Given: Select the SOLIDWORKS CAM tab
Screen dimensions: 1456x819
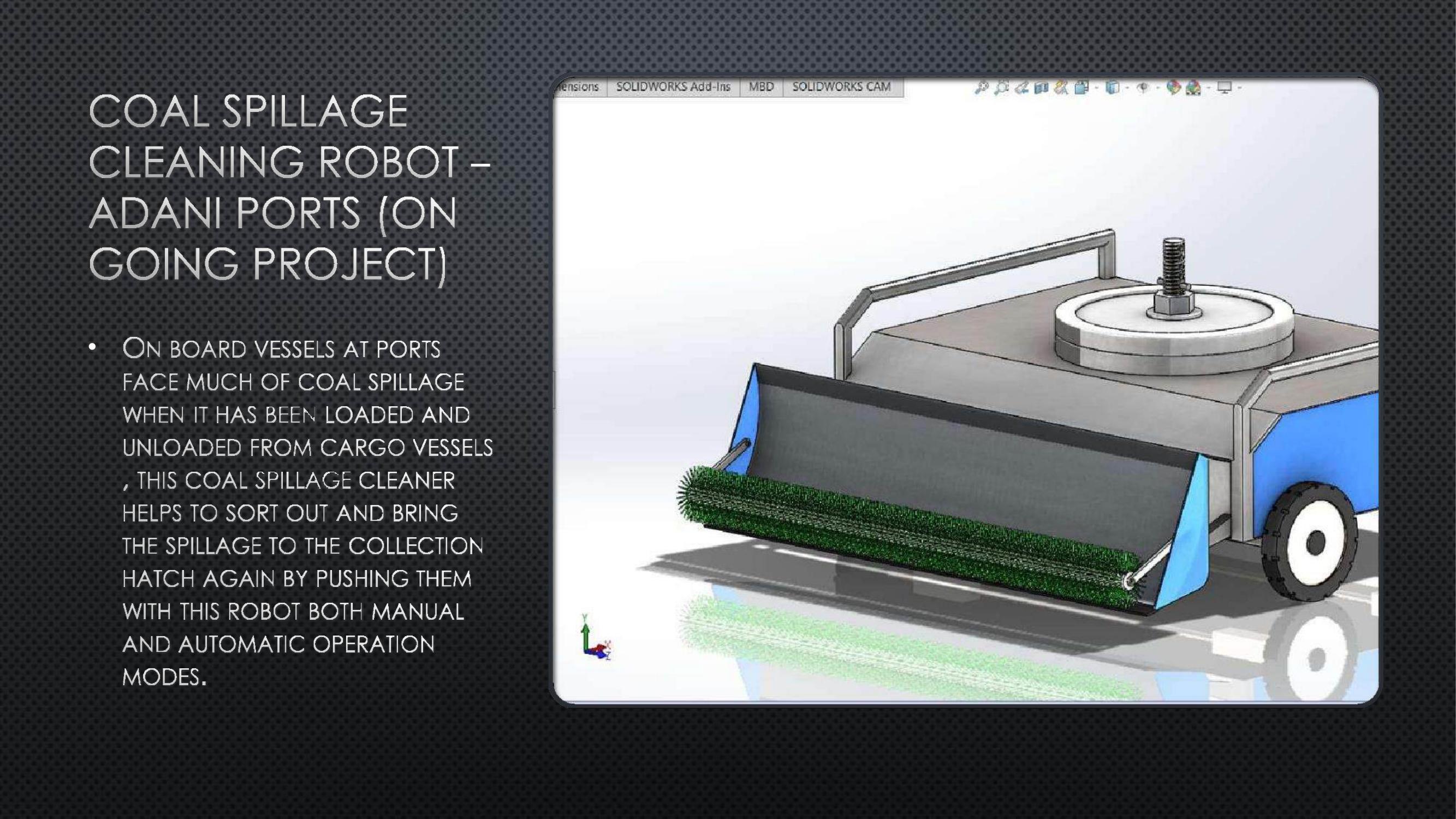Looking at the screenshot, I should pyautogui.click(x=841, y=87).
